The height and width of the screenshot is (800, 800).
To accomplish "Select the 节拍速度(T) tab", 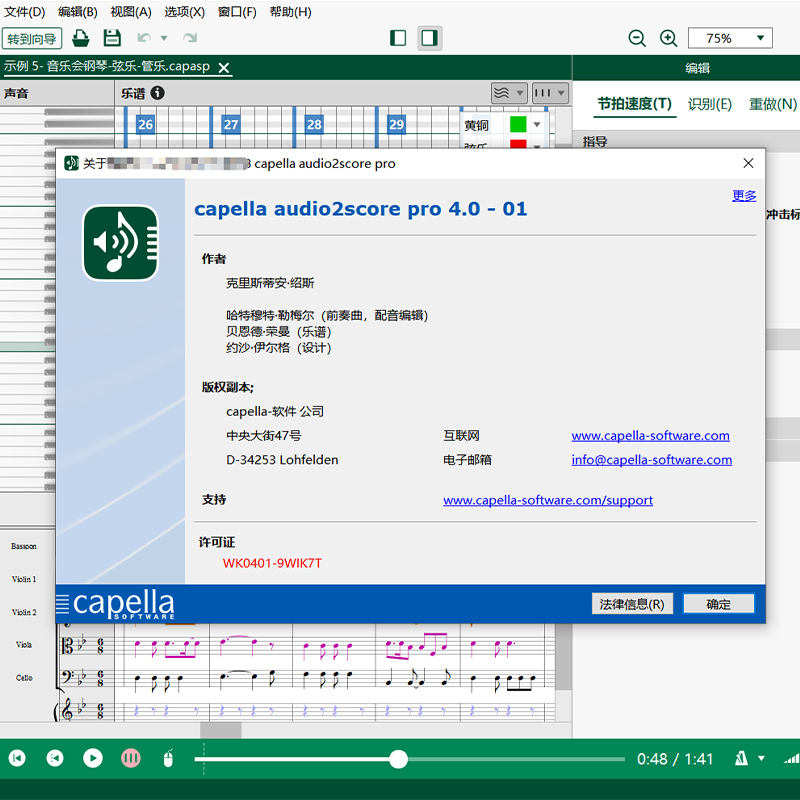I will pos(634,104).
